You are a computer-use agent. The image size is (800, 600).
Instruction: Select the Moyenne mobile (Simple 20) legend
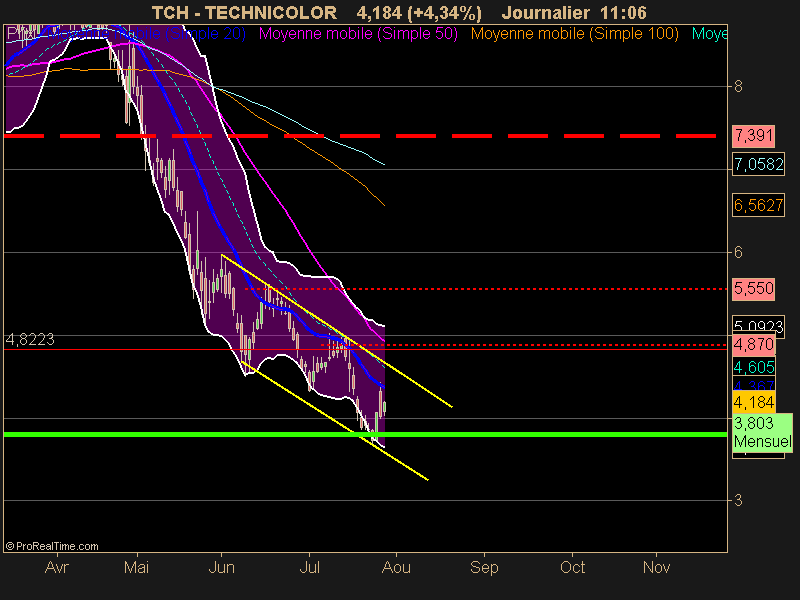coord(148,34)
